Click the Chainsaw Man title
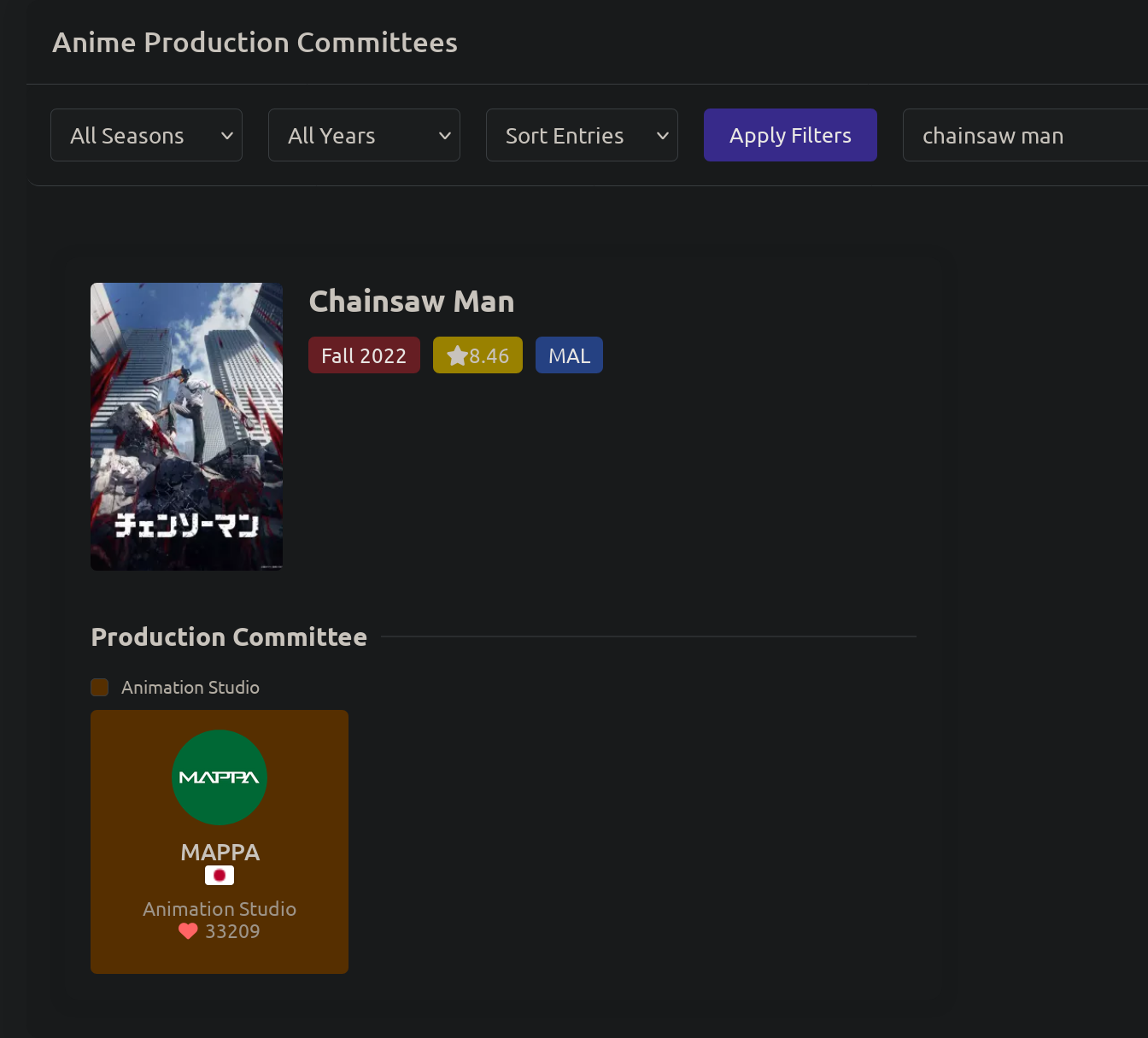This screenshot has height=1038, width=1148. [412, 302]
